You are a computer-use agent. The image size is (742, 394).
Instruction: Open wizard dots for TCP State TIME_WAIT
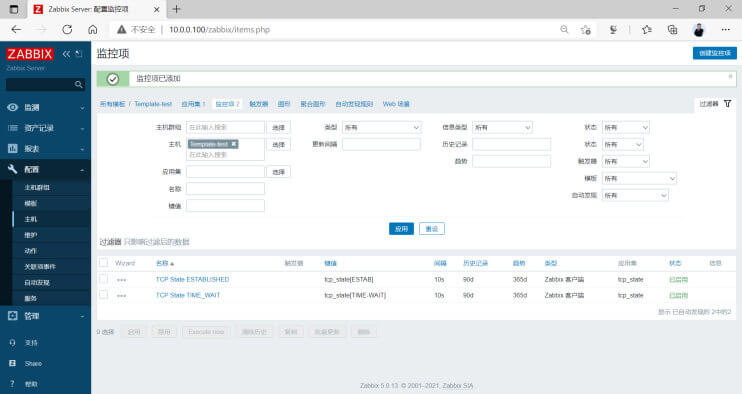tap(122, 296)
